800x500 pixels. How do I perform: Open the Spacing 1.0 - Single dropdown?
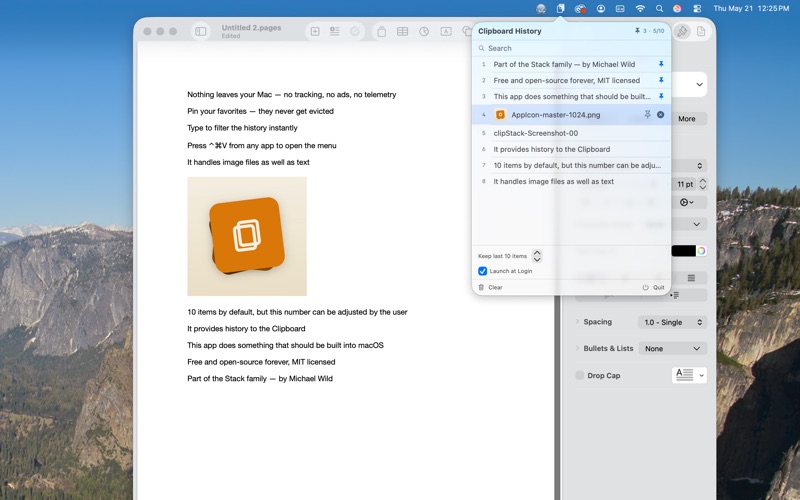pos(672,322)
